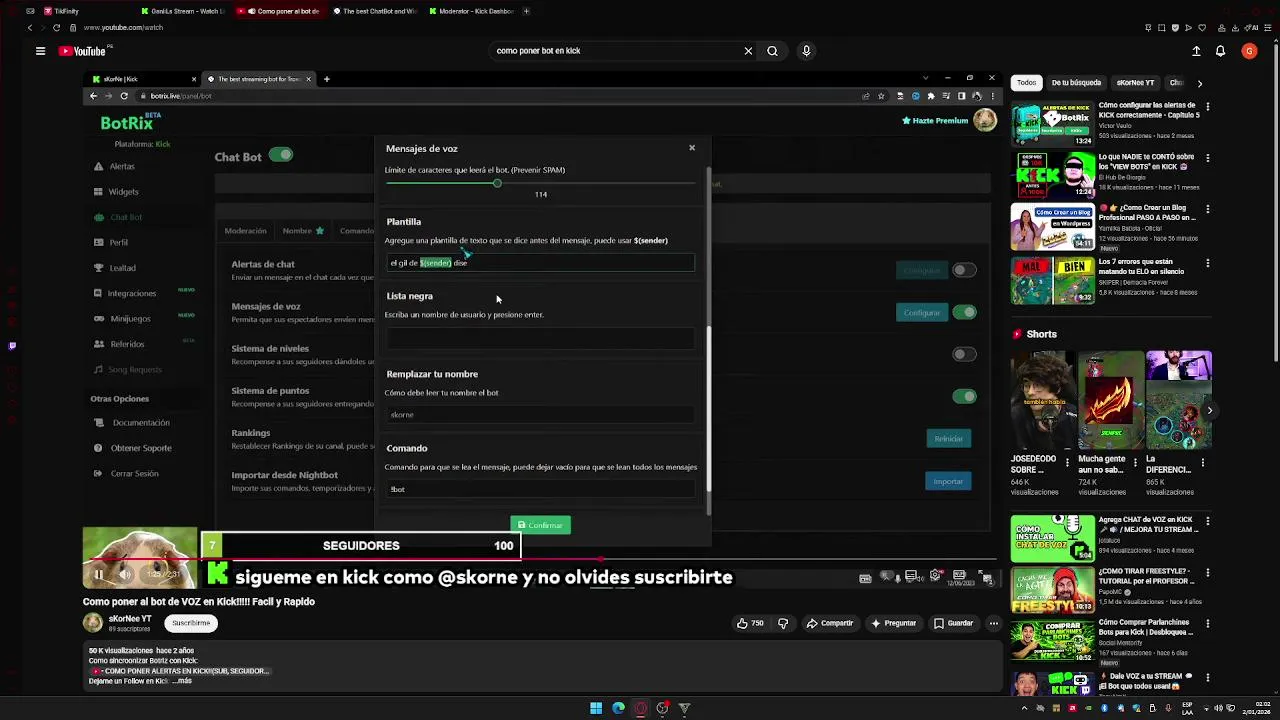The height and width of the screenshot is (720, 1280).
Task: Reload the page in the browser toolbar
Action: pyautogui.click(x=56, y=28)
